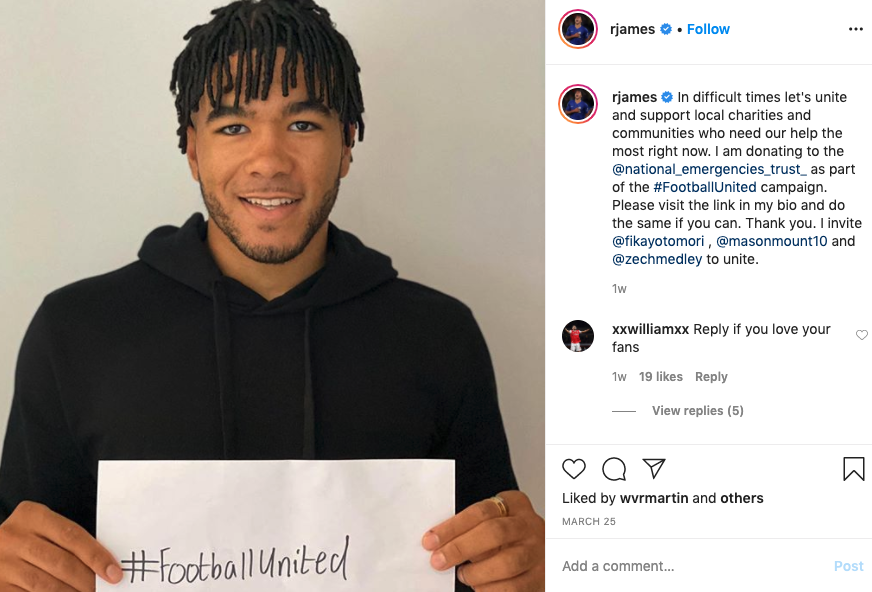Like the post with heart icon
This screenshot has width=872, height=592.
pos(573,469)
